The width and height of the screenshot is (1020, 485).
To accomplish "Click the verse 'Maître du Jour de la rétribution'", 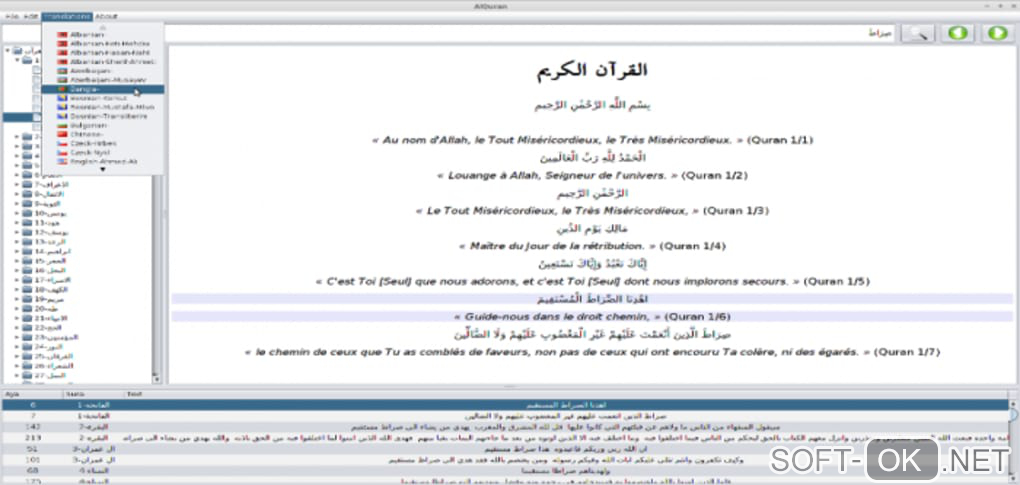I will click(592, 246).
